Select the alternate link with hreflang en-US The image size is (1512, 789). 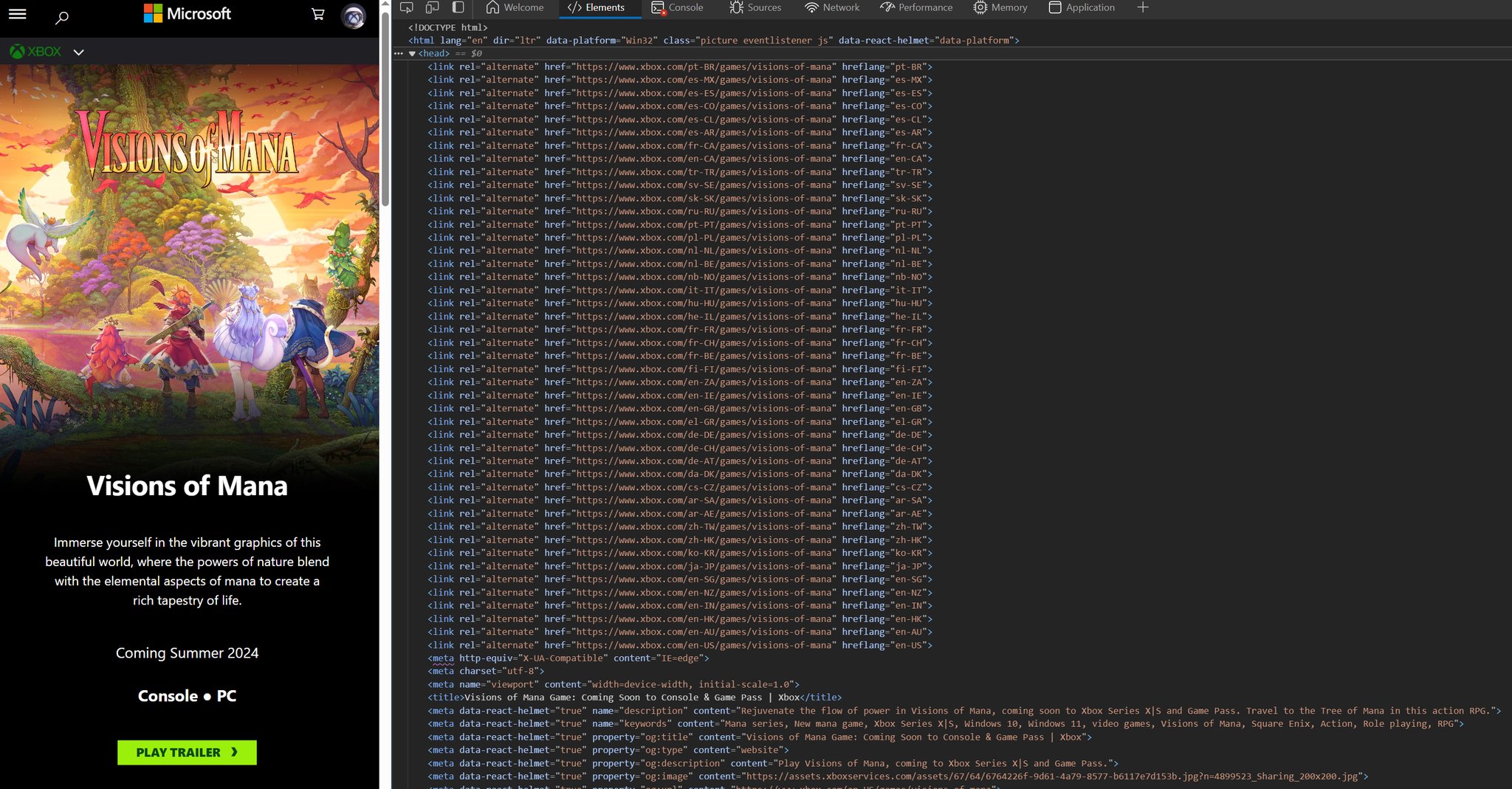[680, 646]
